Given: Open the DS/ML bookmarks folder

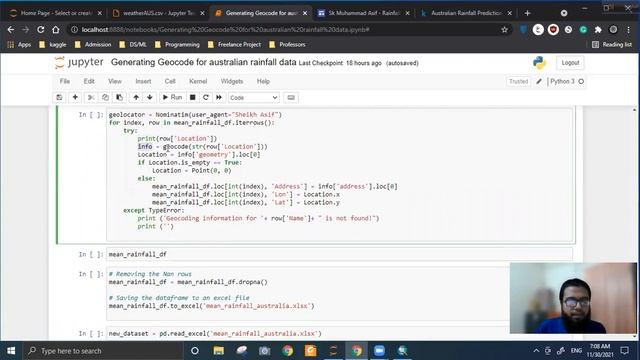Looking at the screenshot, I should pyautogui.click(x=133, y=44).
